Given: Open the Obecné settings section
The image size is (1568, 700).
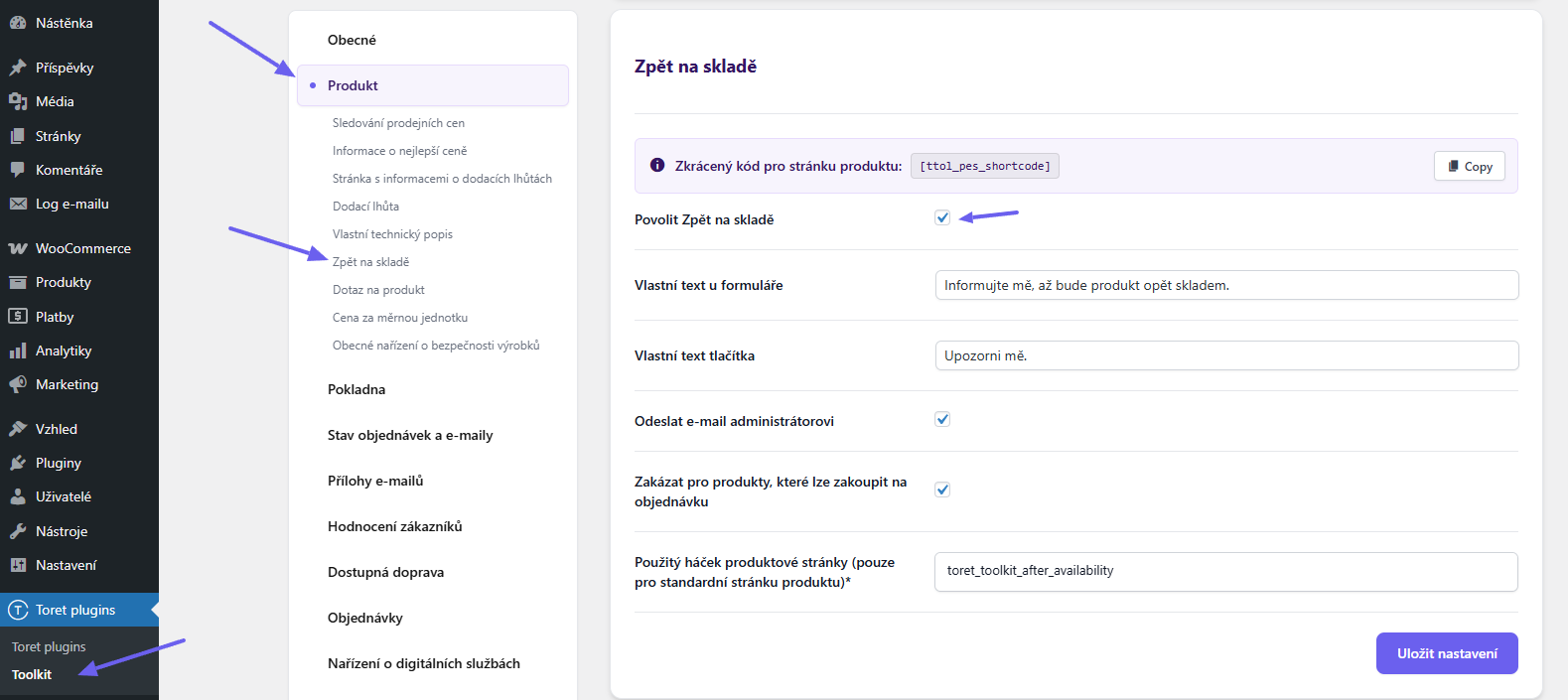Looking at the screenshot, I should [x=352, y=40].
